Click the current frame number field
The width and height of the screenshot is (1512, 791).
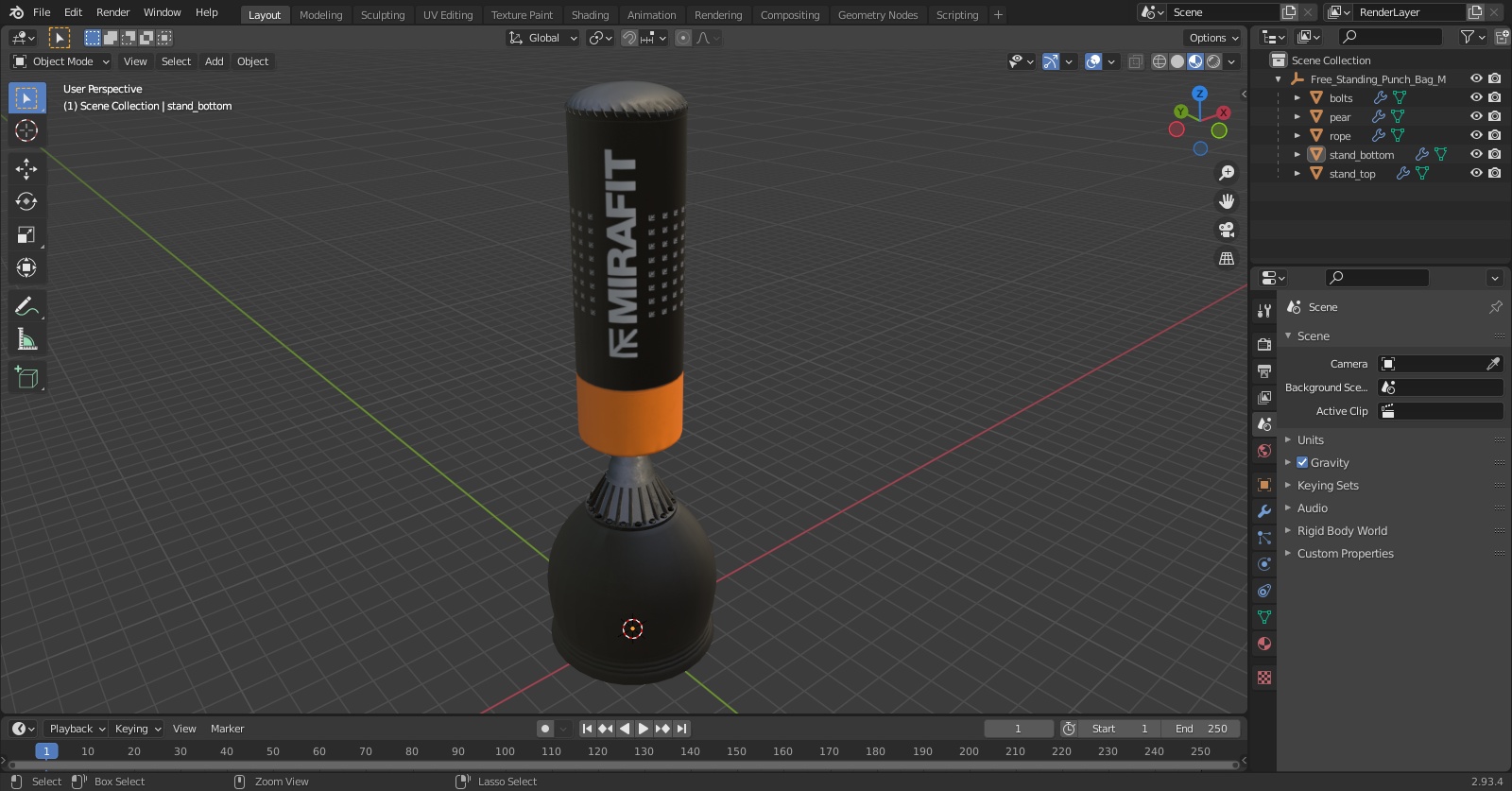point(1019,729)
